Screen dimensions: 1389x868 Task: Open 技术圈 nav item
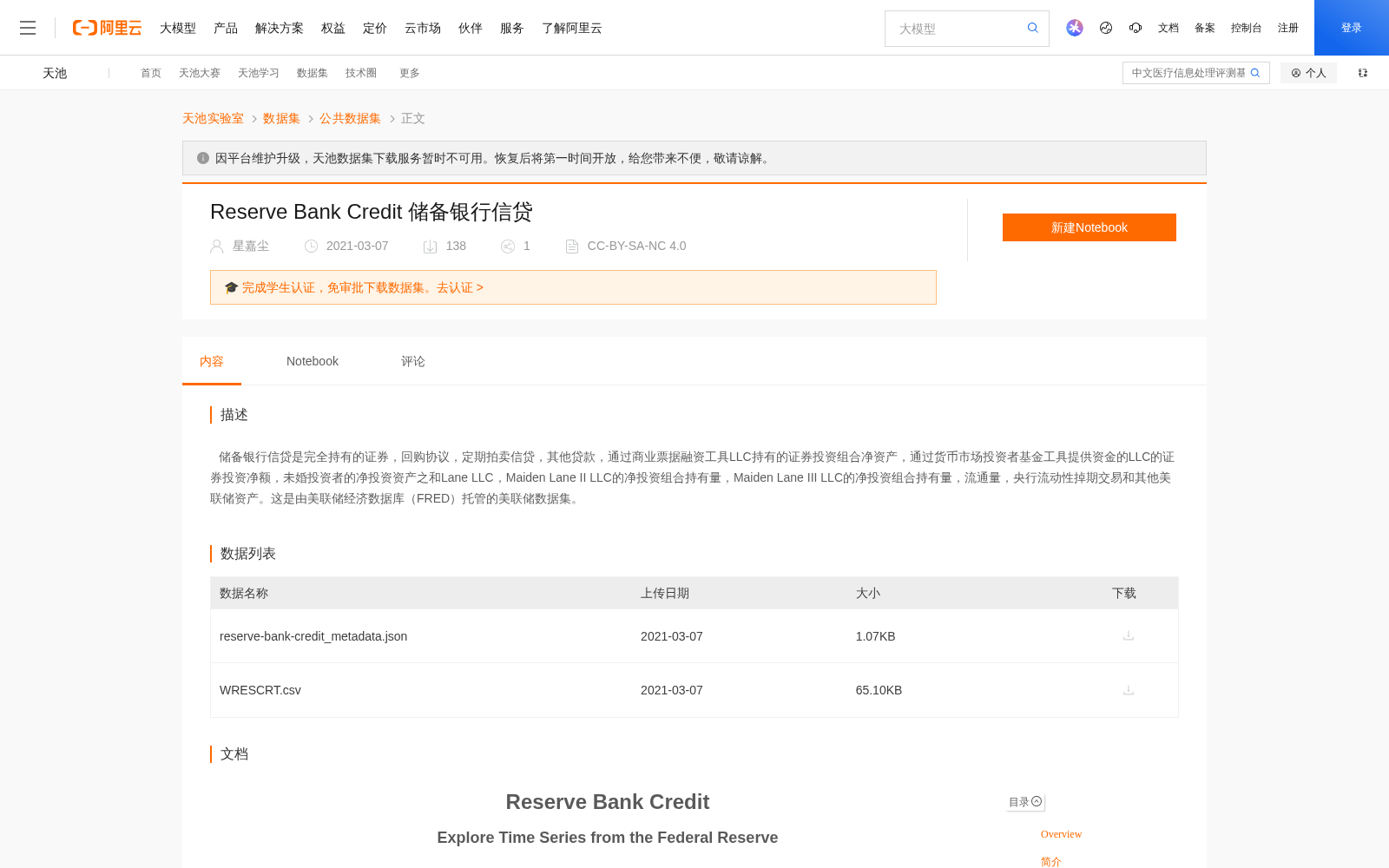coord(361,73)
